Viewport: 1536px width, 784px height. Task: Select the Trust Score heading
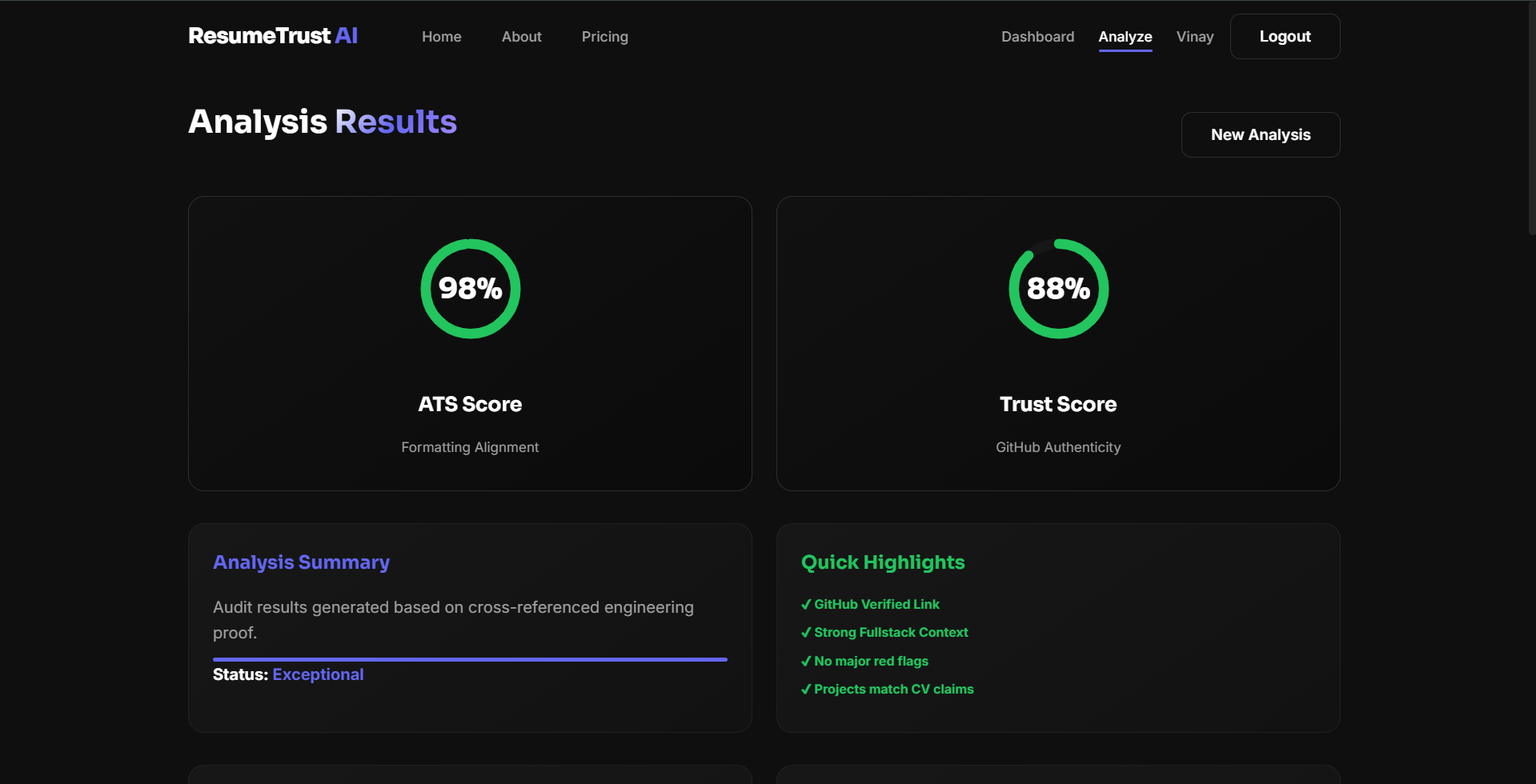[x=1058, y=404]
